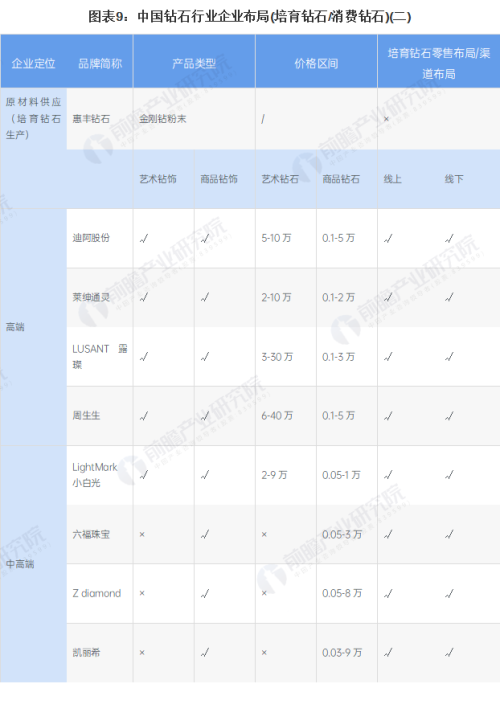
Task: Click the 企业定位 column header
Action: click(33, 63)
